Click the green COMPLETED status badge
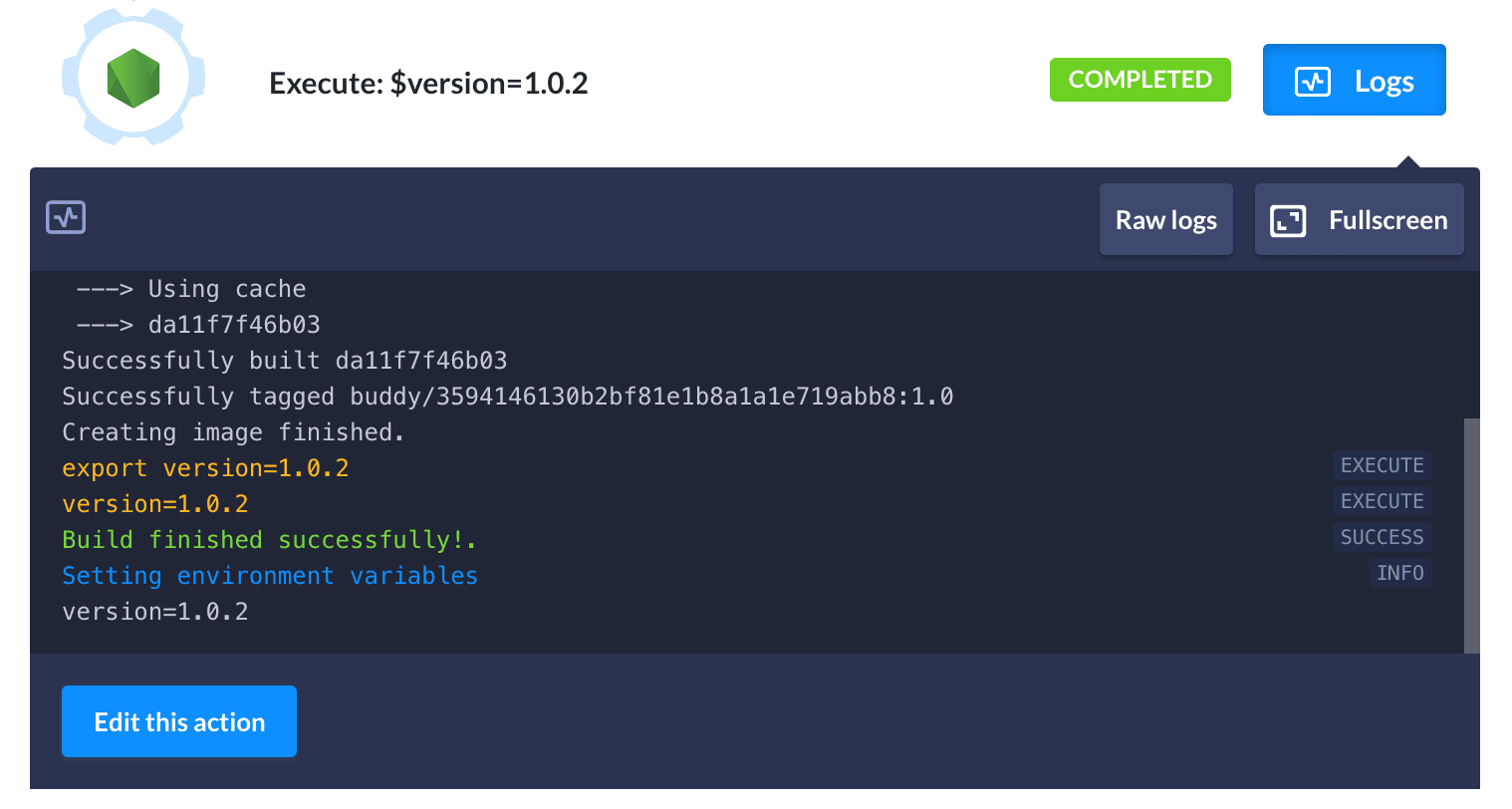This screenshot has width=1512, height=809. click(1139, 80)
